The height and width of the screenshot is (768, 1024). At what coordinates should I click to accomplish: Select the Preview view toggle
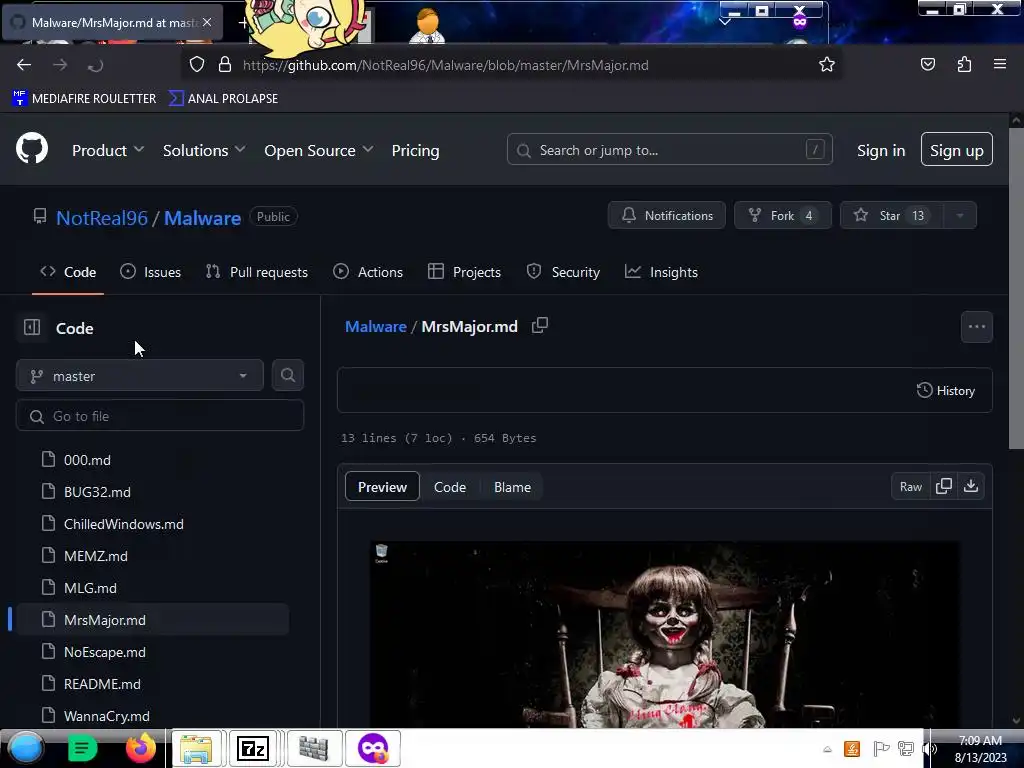pyautogui.click(x=382, y=487)
